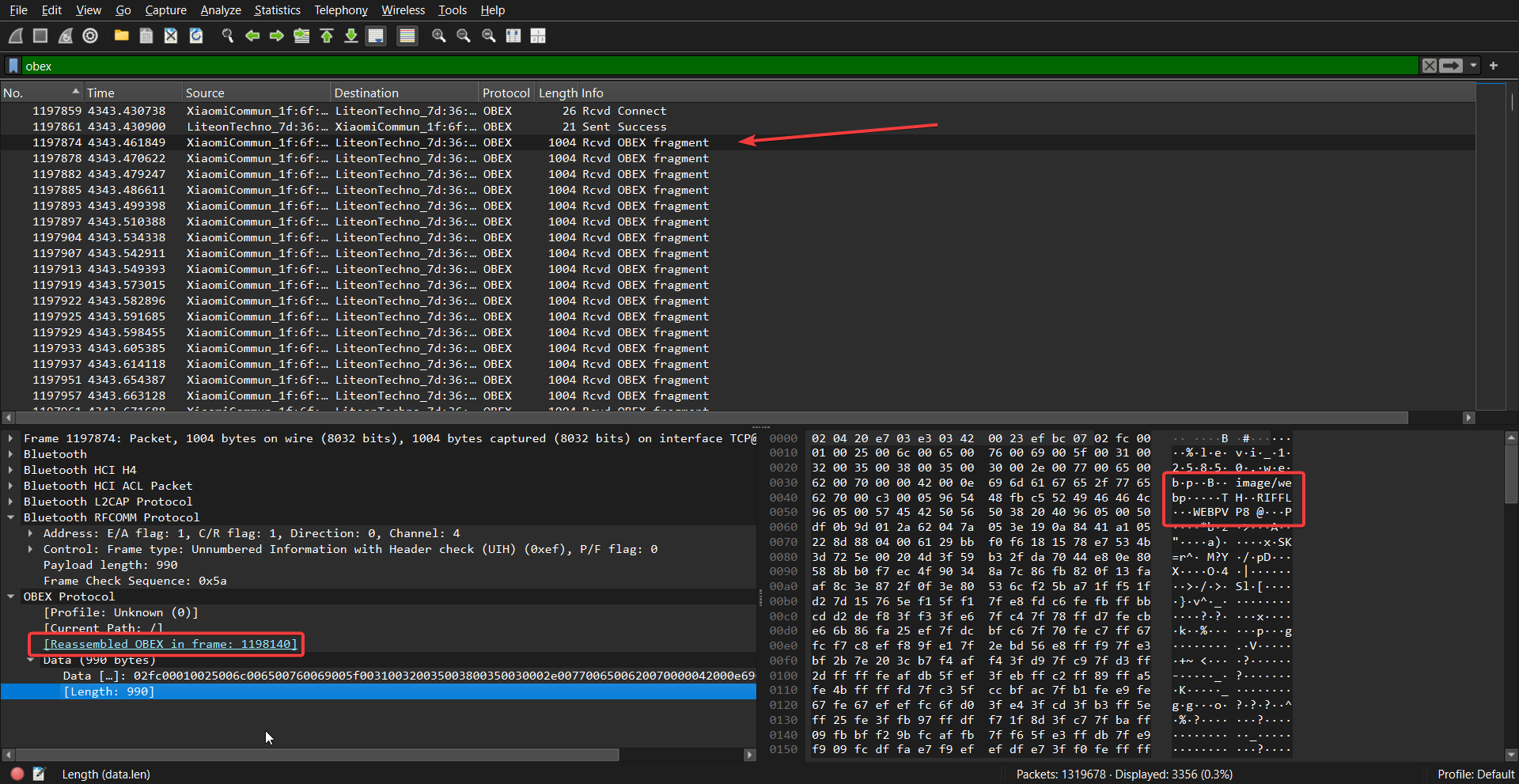Sort by the Source column header
The image size is (1519, 784).
[x=256, y=93]
